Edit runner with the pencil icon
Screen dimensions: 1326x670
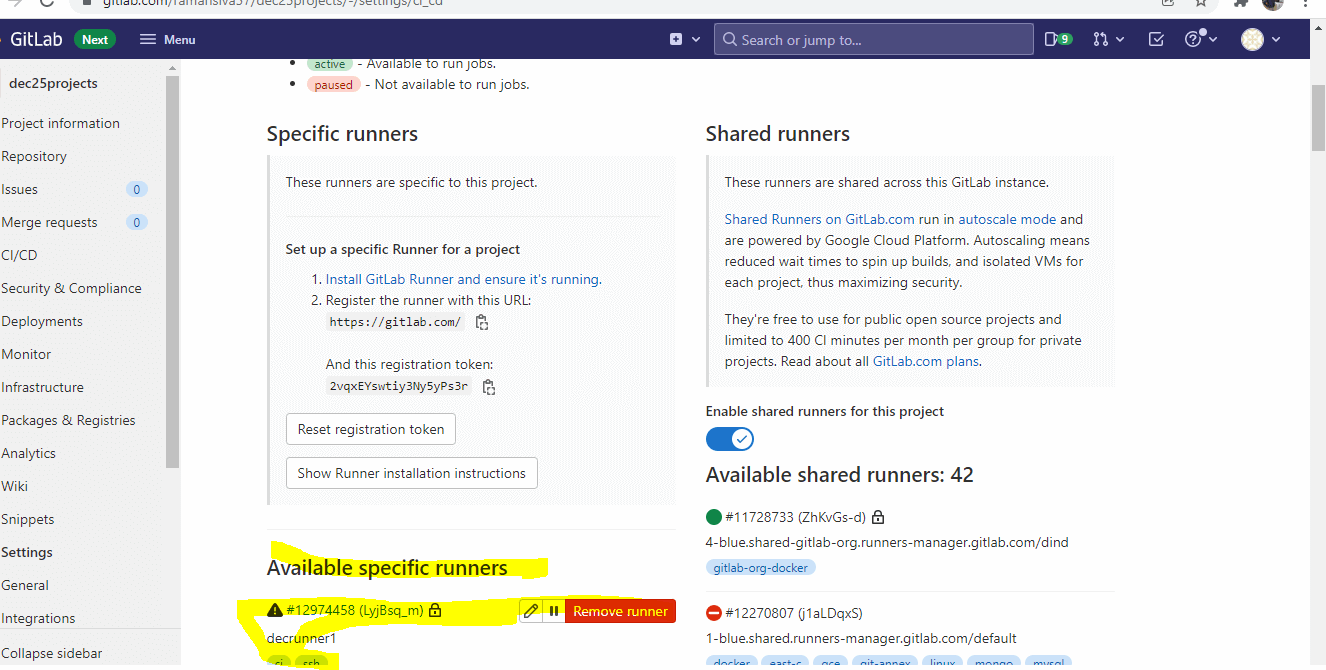click(531, 611)
